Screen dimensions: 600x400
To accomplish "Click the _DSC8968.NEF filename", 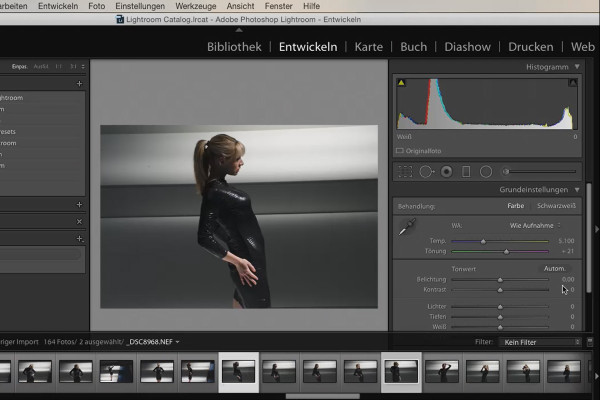I will [150, 342].
